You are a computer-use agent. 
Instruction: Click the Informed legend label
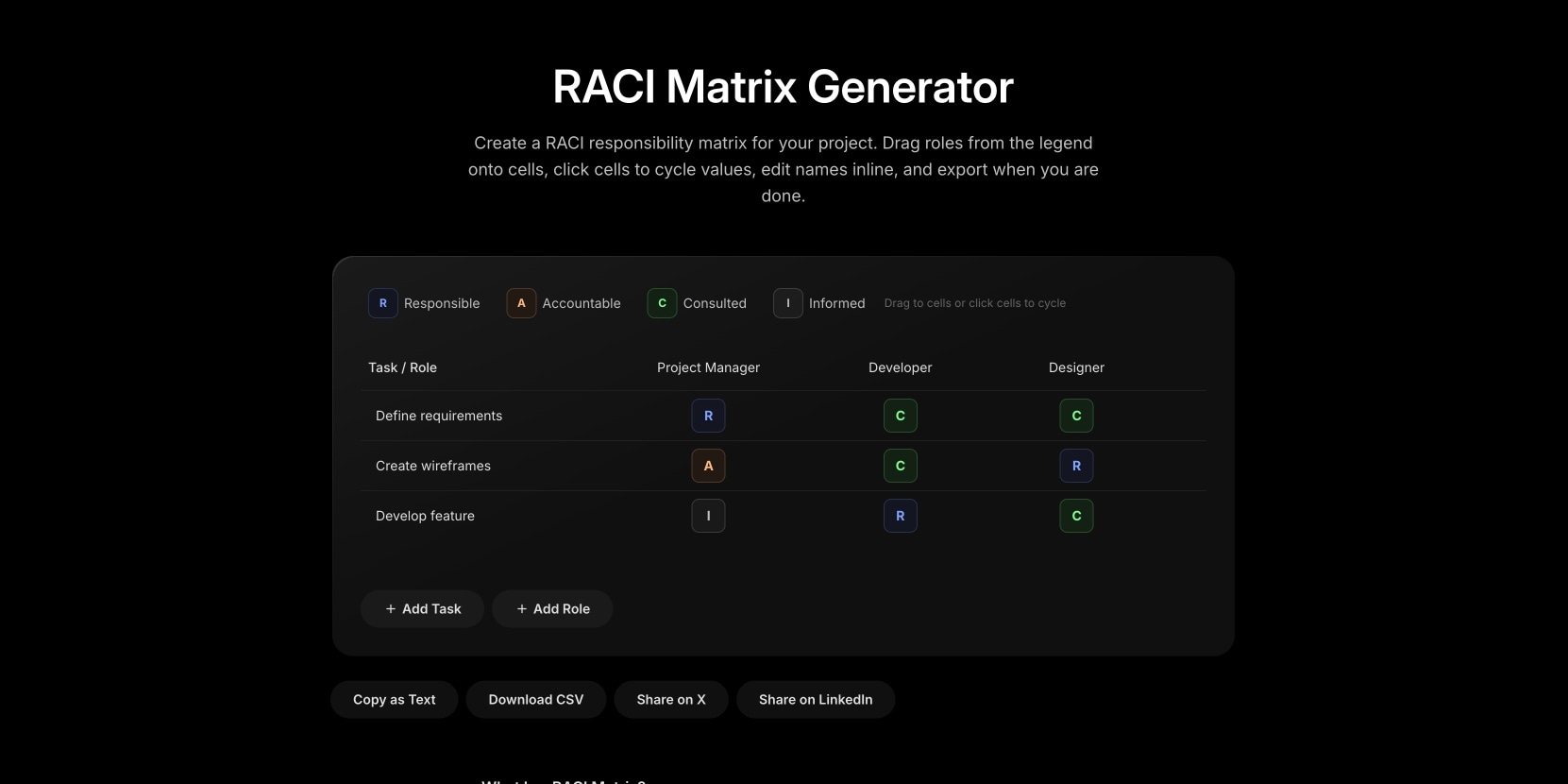click(836, 303)
